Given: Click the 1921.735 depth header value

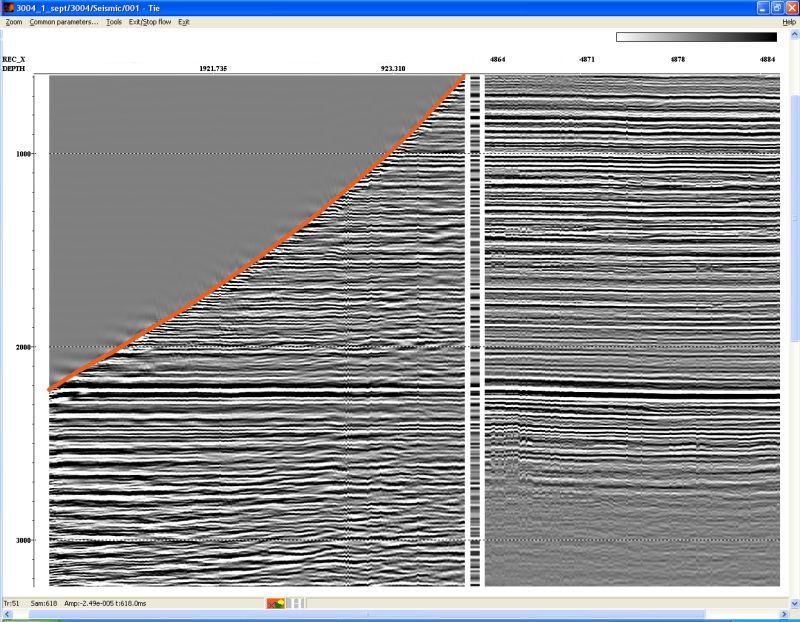Looking at the screenshot, I should (x=213, y=68).
